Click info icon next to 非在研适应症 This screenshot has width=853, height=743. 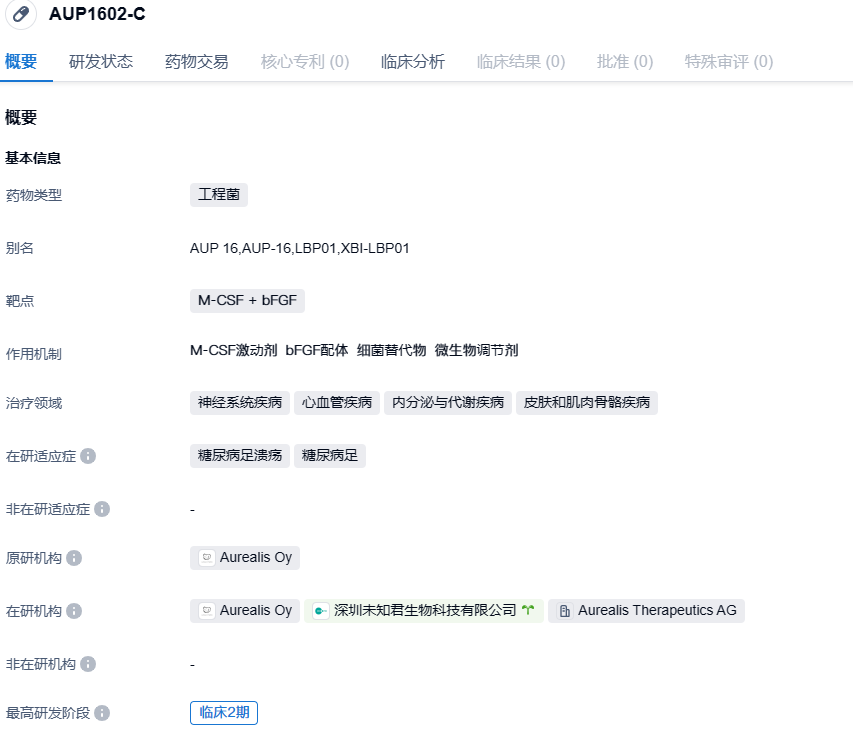(101, 509)
